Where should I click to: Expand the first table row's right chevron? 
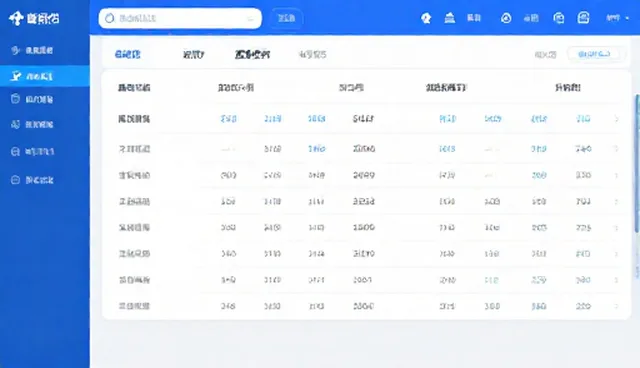pyautogui.click(x=616, y=119)
